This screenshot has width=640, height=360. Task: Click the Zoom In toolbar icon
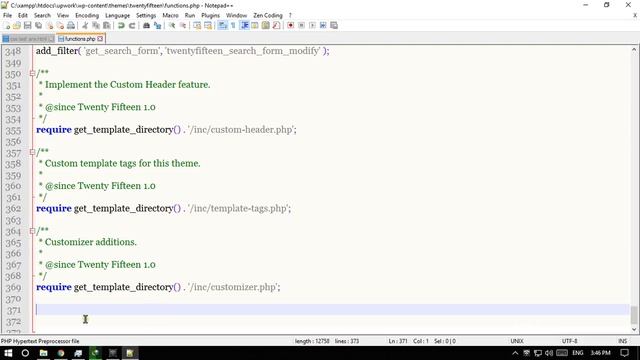[172, 25]
